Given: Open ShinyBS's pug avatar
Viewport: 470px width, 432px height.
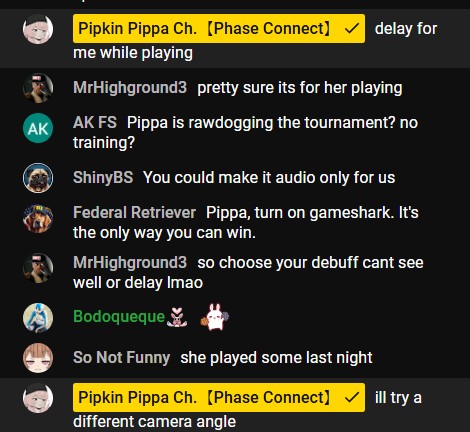Looking at the screenshot, I should pos(38,178).
